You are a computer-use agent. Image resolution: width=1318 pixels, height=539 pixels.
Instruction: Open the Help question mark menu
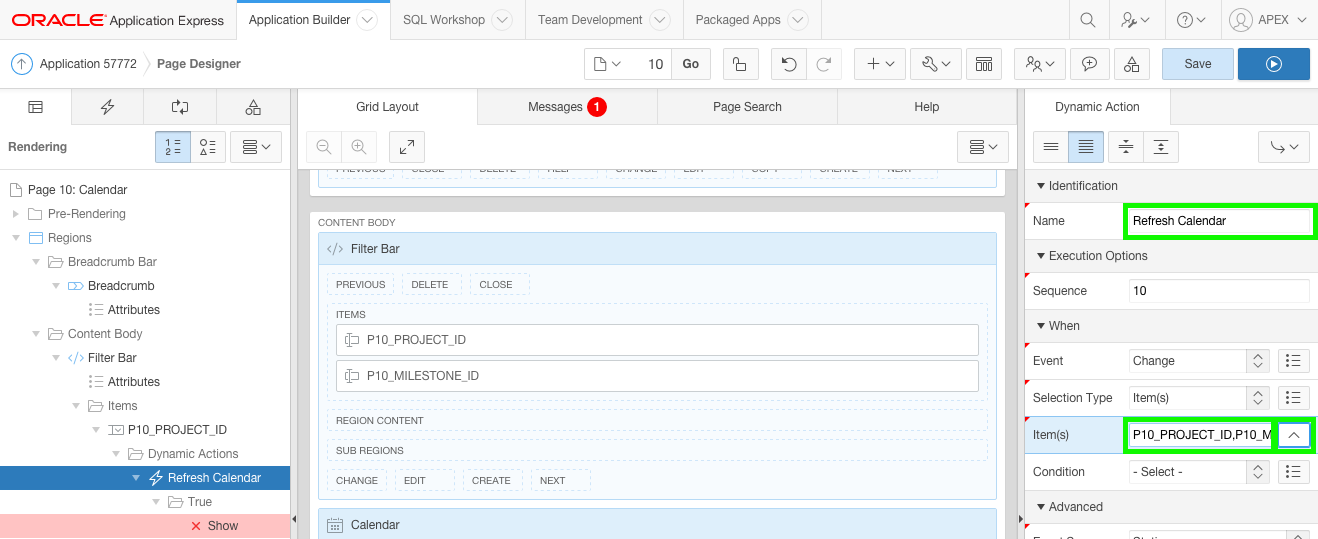click(x=1191, y=20)
